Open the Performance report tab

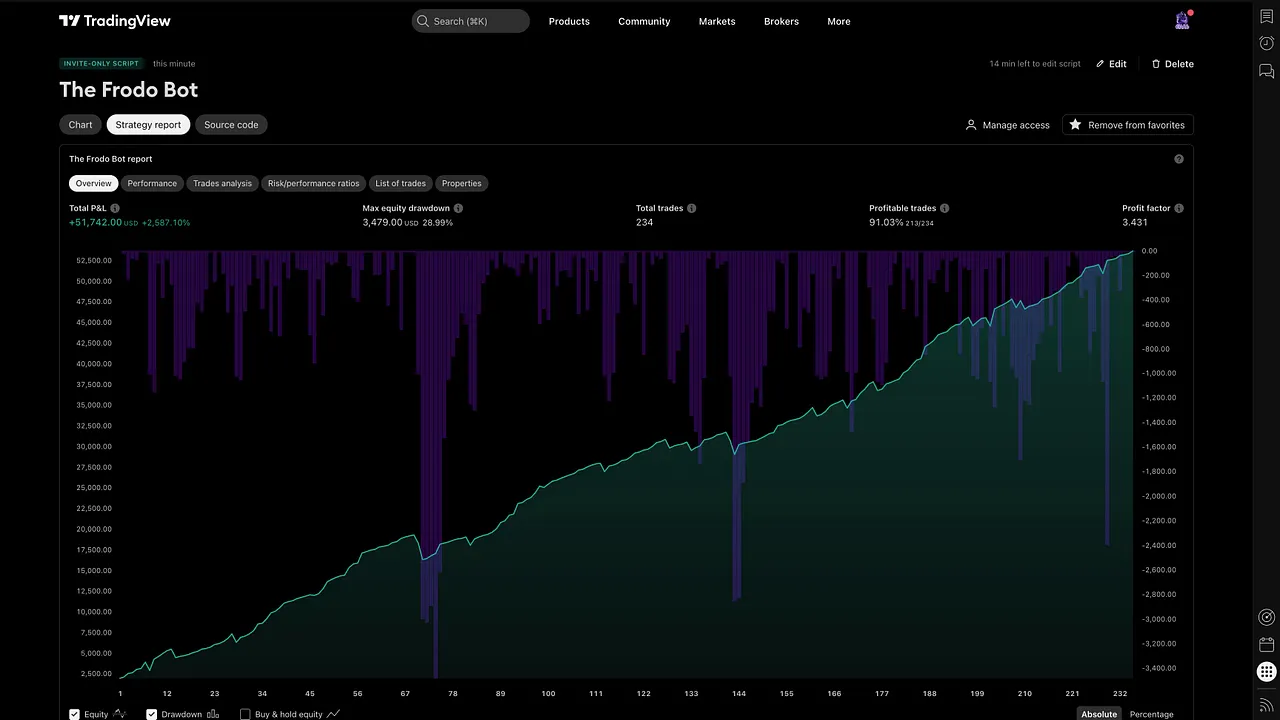[152, 183]
